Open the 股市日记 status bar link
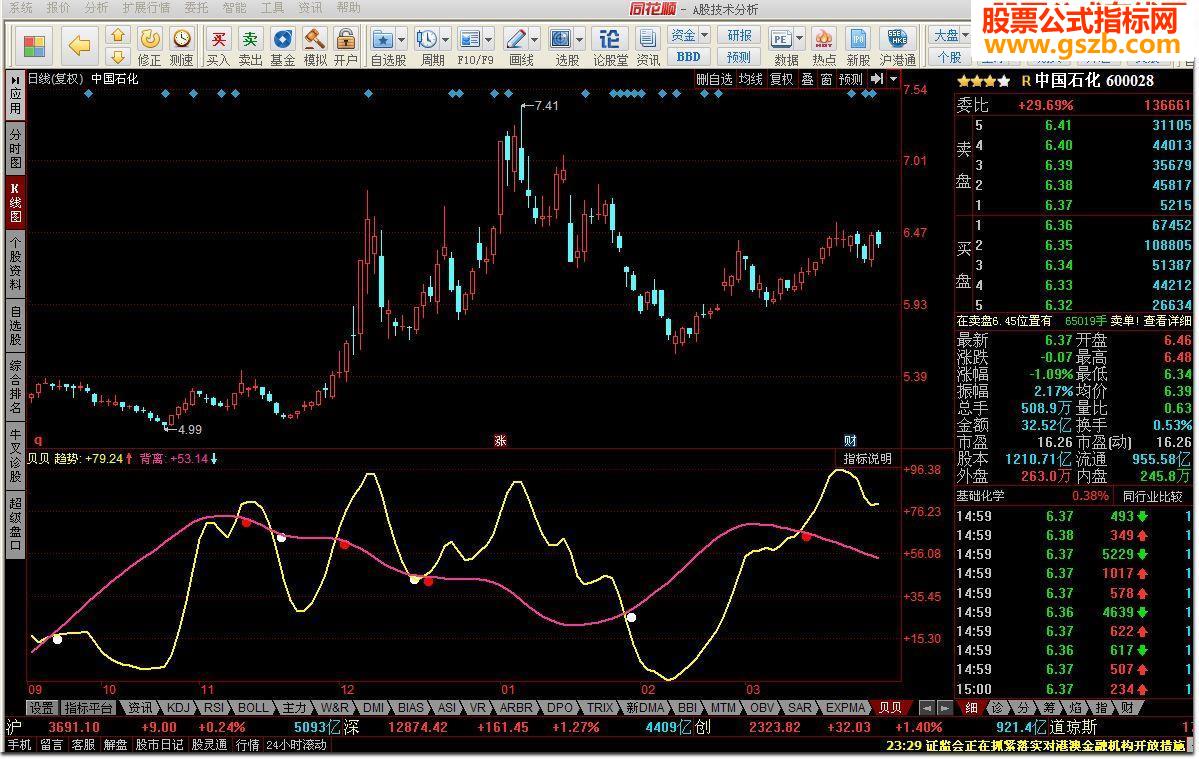 (x=160, y=744)
